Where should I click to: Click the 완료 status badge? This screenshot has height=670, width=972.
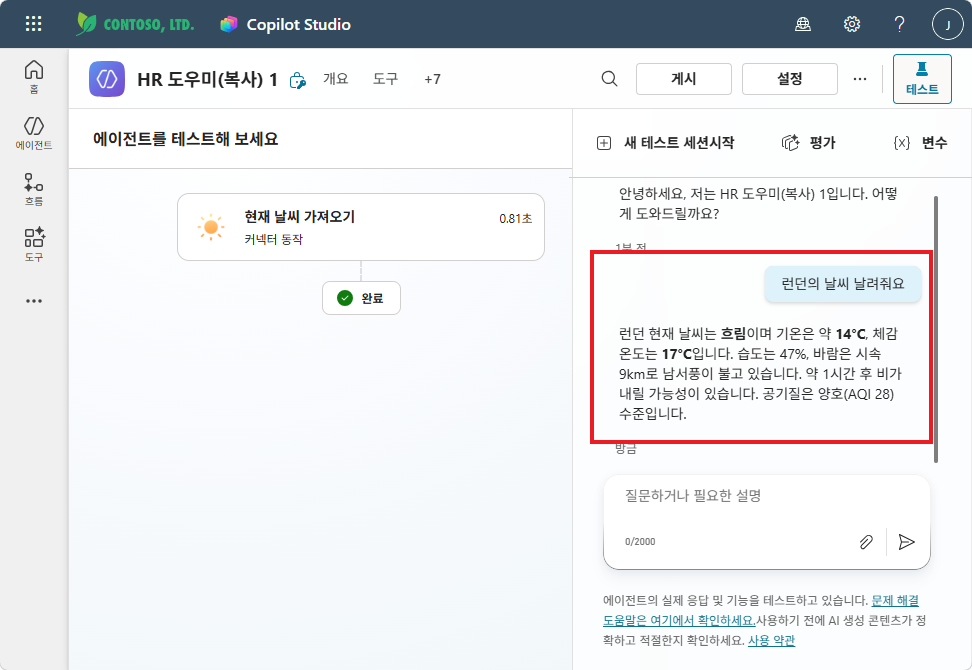click(361, 298)
